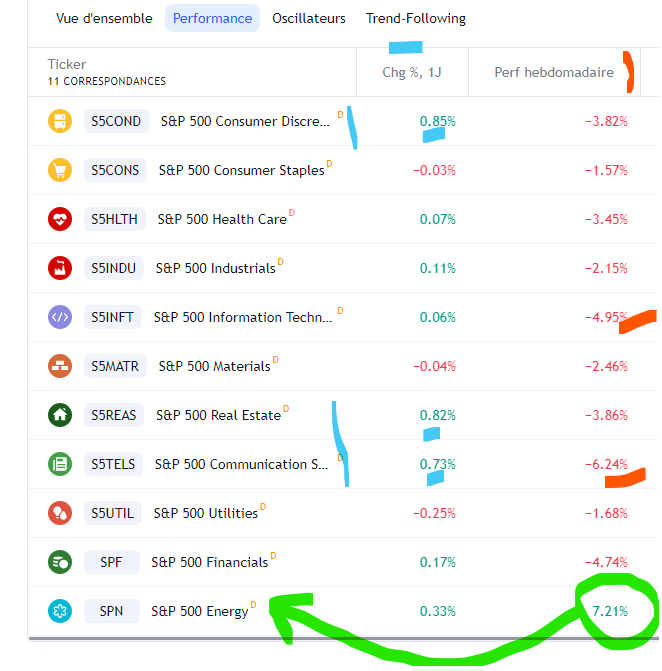Click the S5CONS shopping cart icon
662x671 pixels.
(x=60, y=170)
